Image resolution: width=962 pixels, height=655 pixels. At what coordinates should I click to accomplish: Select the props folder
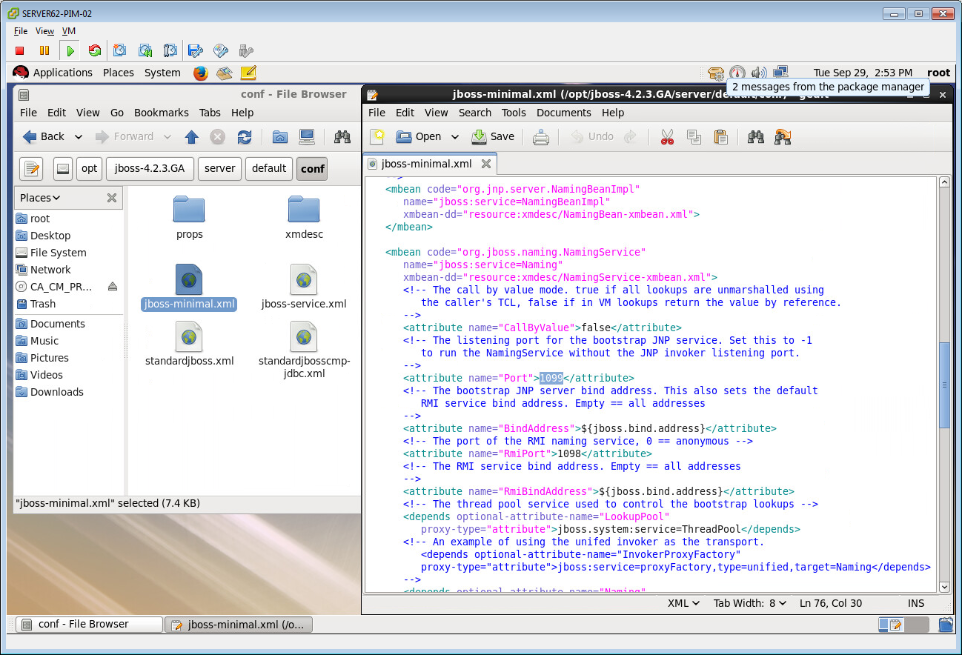tap(189, 218)
